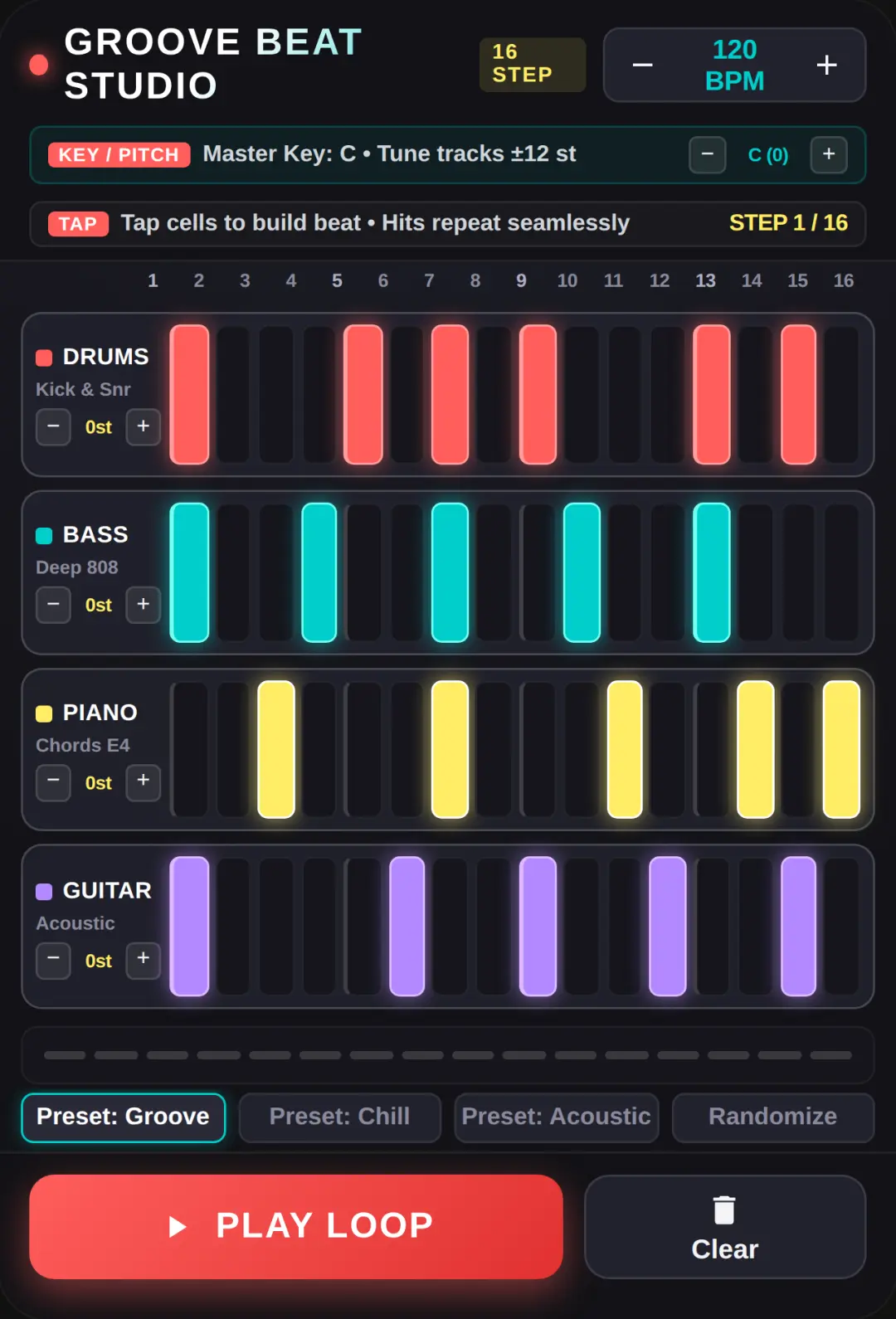Image resolution: width=896 pixels, height=1319 pixels.
Task: Turn off BASS step 1 cell
Action: pos(189,572)
